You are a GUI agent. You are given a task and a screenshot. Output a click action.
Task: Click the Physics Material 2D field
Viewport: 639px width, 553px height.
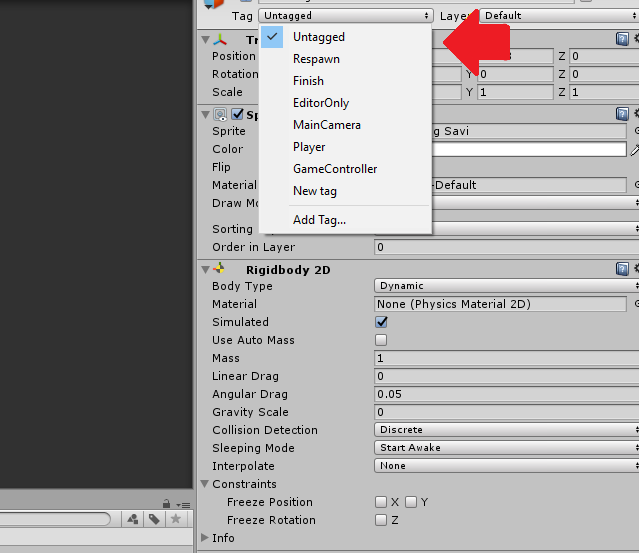pos(500,304)
